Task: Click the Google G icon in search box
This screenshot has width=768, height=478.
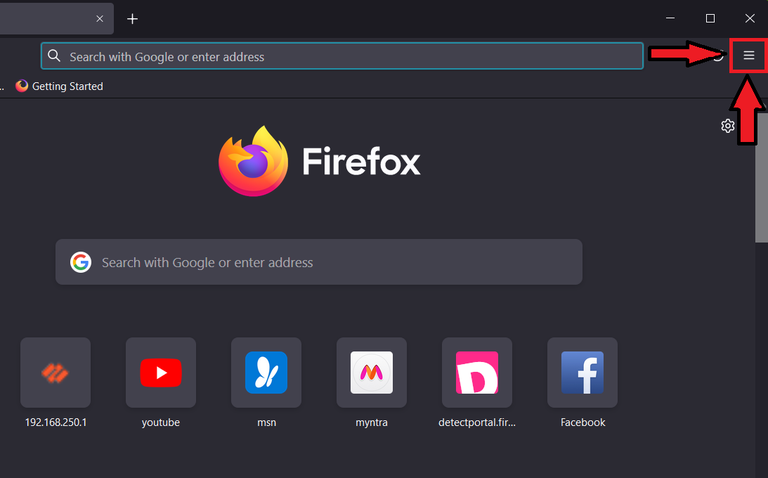Action: click(81, 262)
